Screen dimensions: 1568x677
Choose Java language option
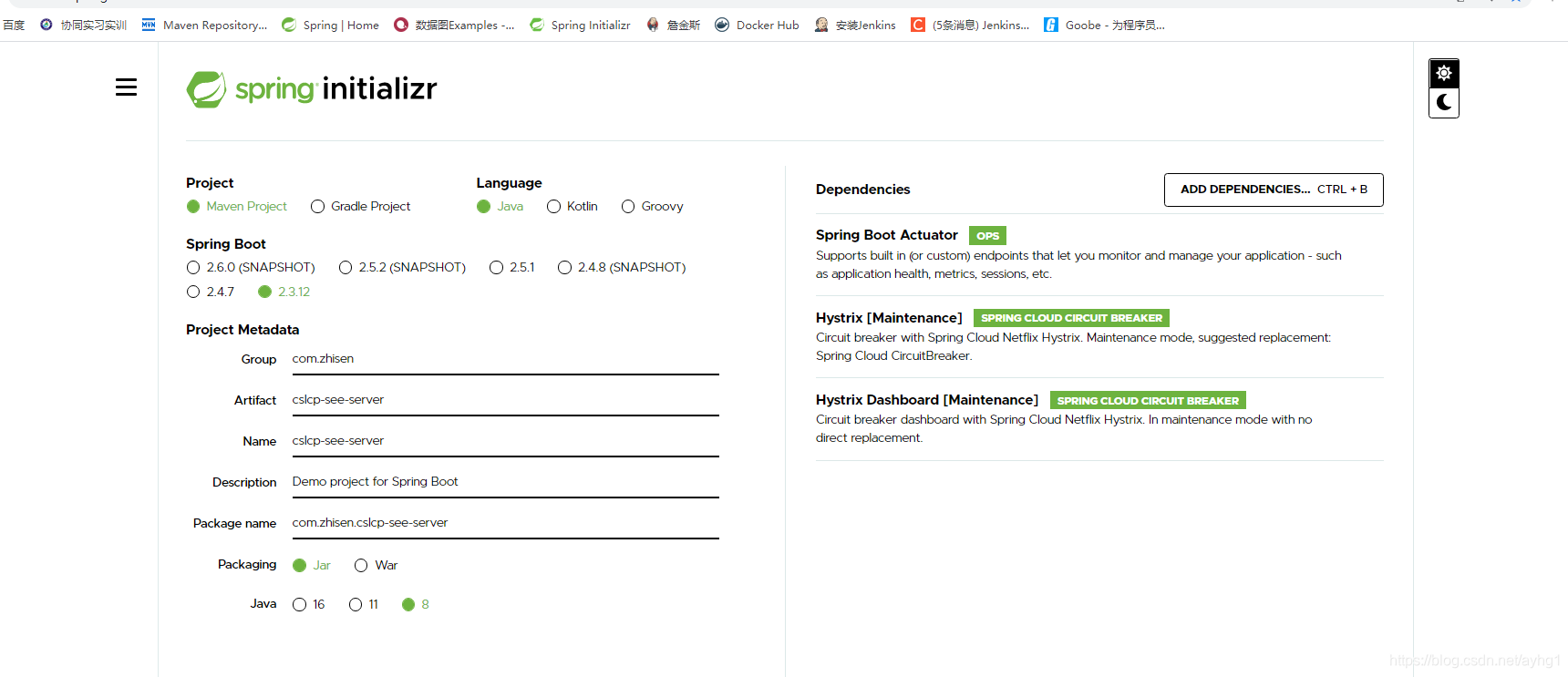[500, 207]
